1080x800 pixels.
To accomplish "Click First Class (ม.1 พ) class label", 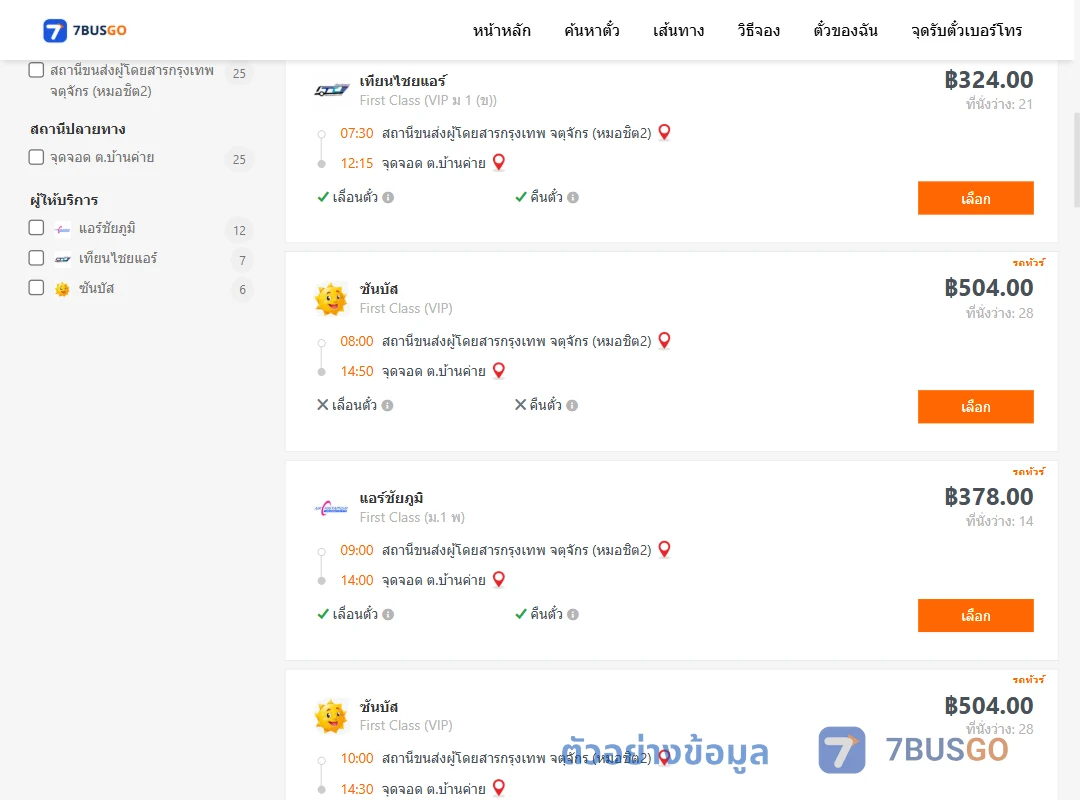I will click(x=412, y=517).
